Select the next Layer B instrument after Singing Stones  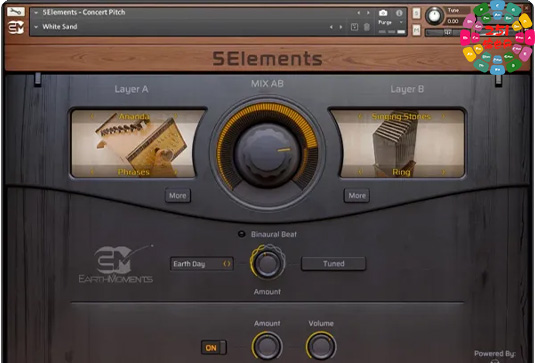tap(443, 117)
